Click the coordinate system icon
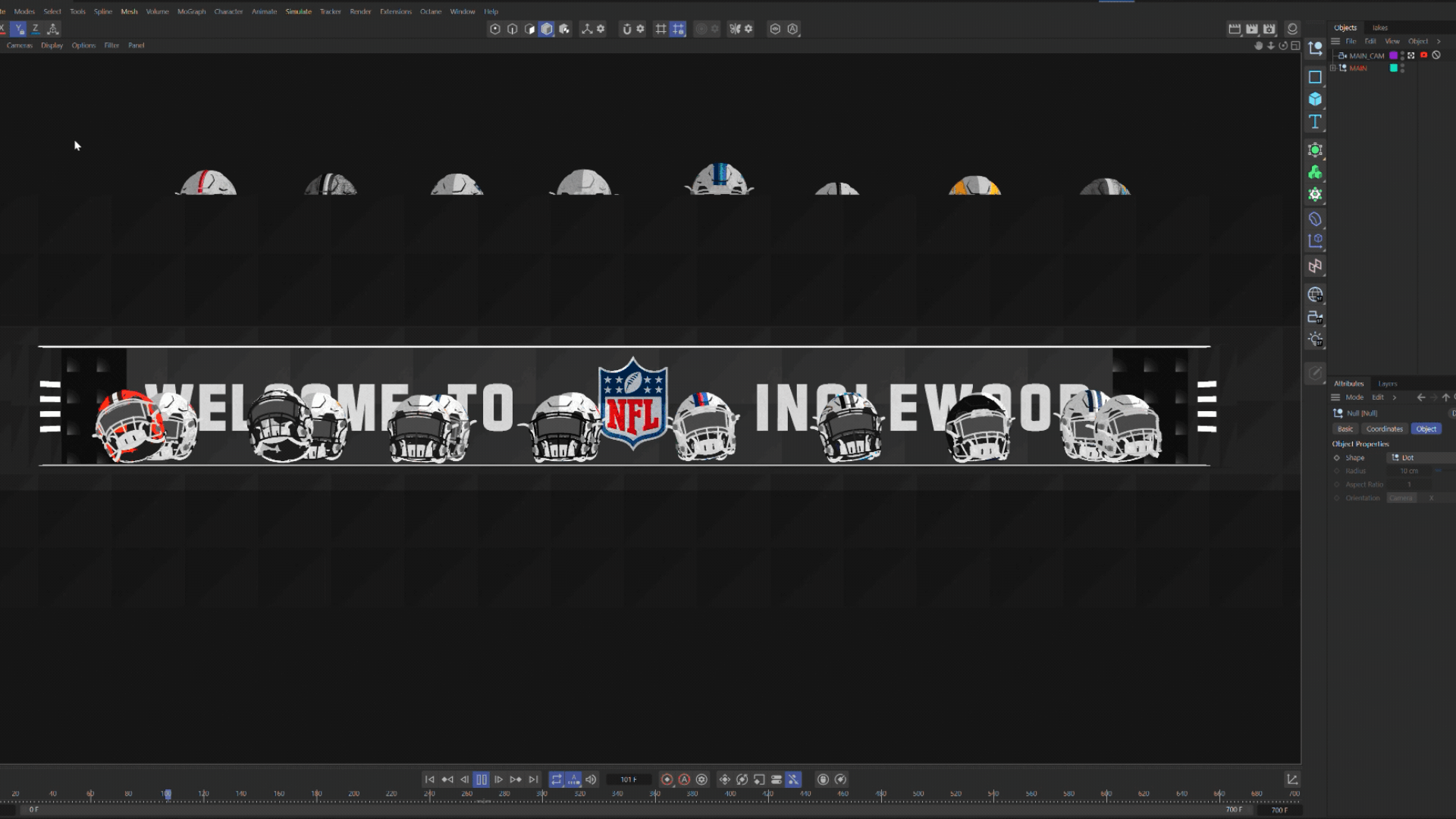This screenshot has width=1456, height=819. click(53, 29)
